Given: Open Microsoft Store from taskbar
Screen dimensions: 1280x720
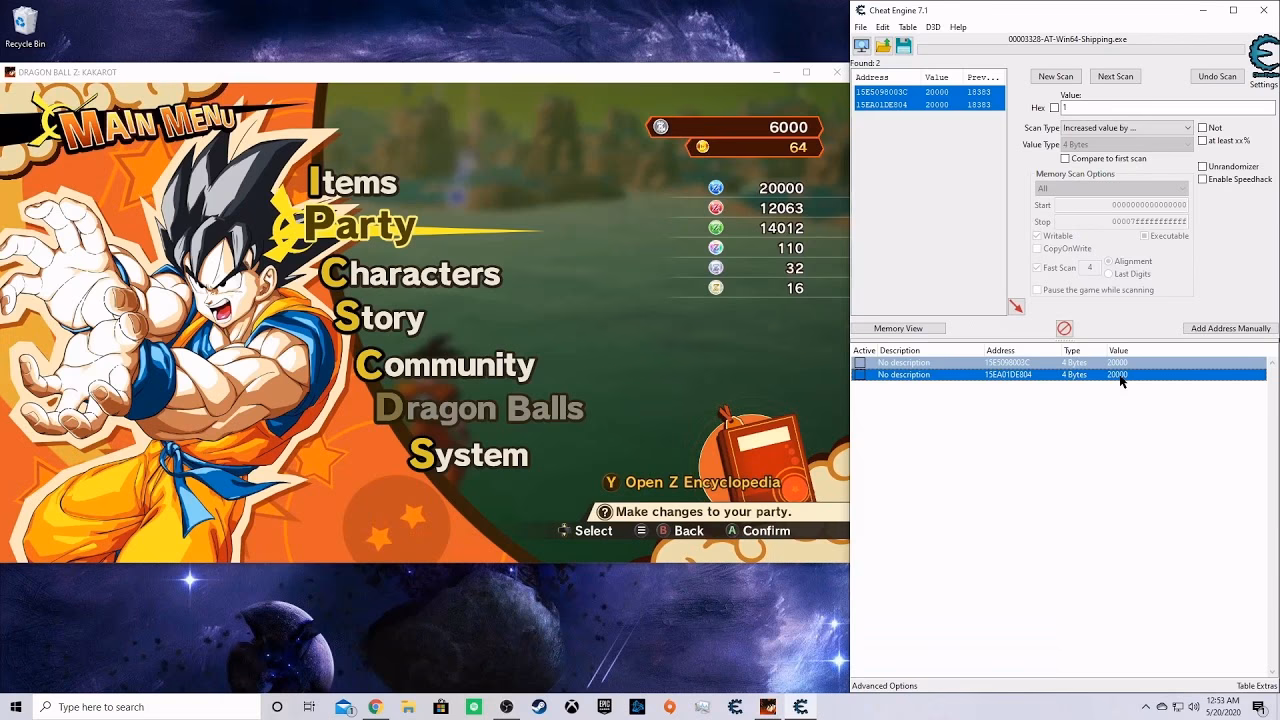Looking at the screenshot, I should 441,707.
